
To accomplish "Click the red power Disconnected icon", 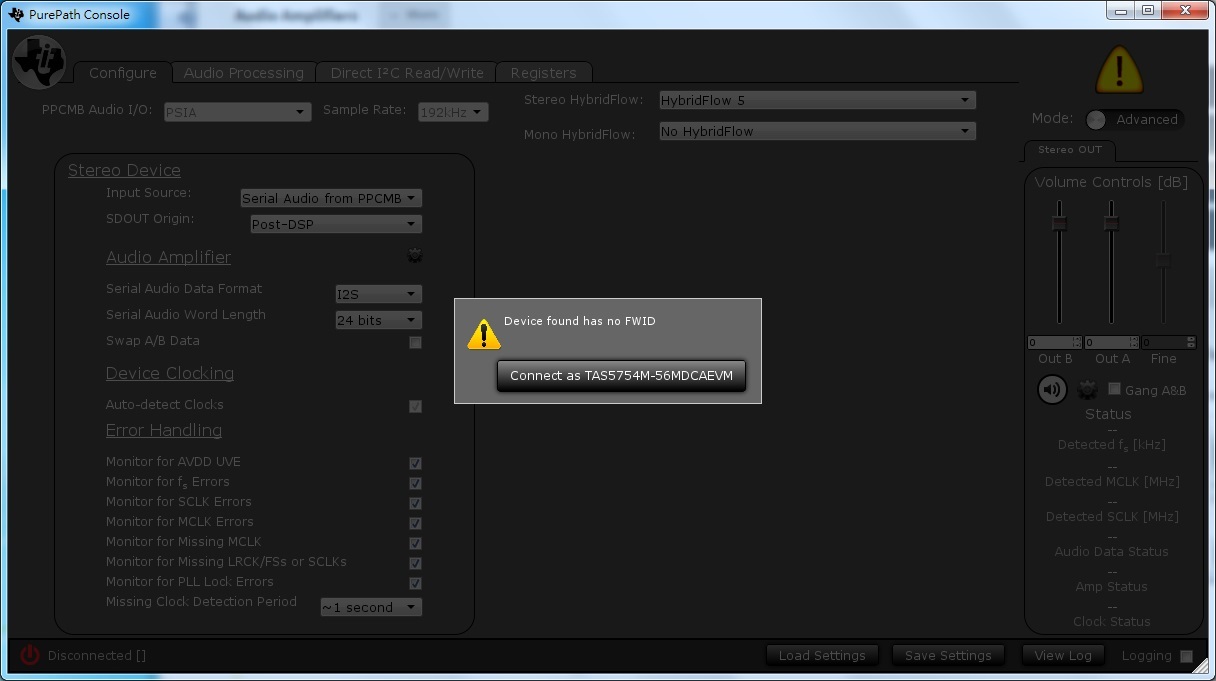I will pos(30,655).
